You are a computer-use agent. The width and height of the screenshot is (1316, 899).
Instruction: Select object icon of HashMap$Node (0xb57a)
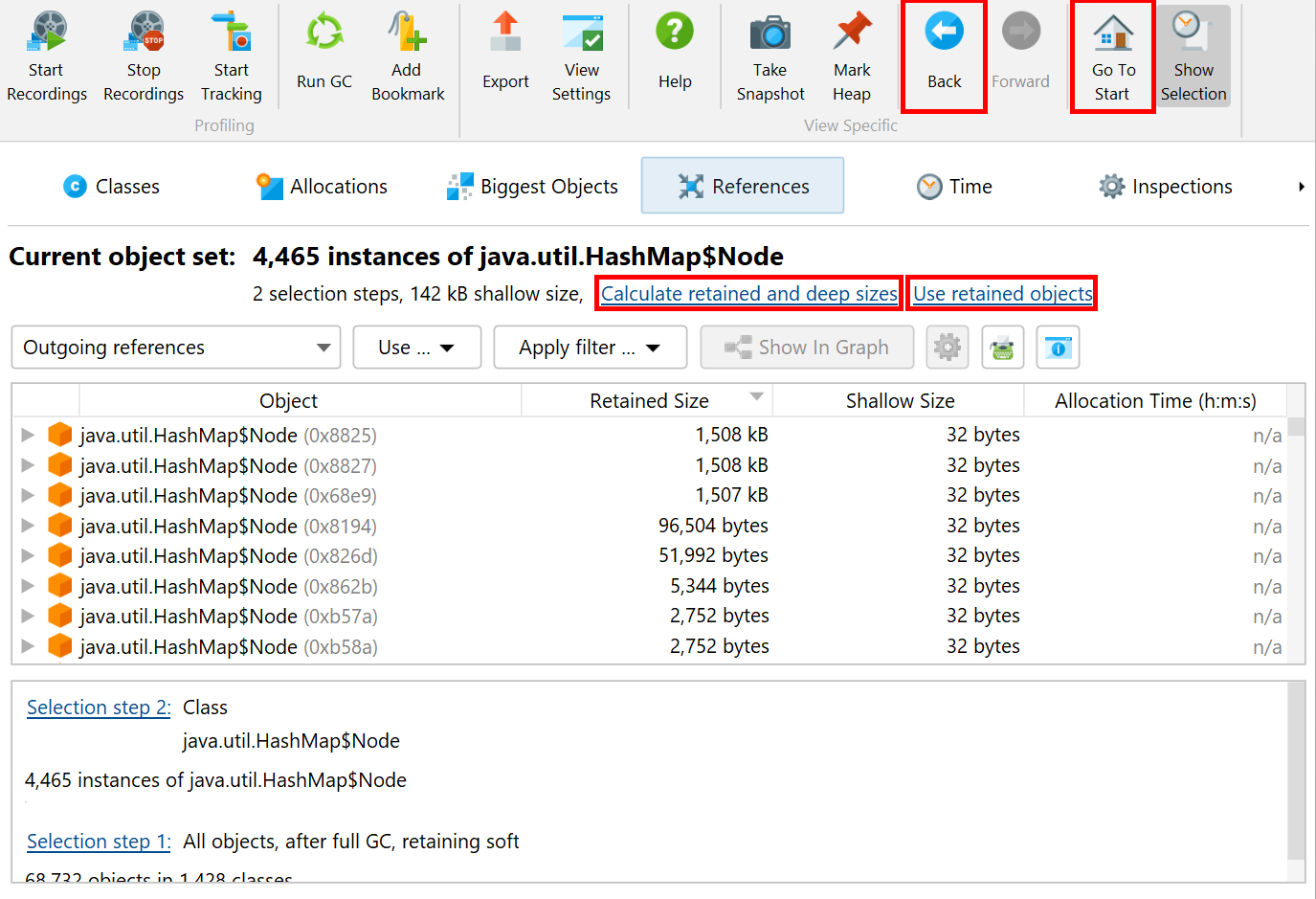(60, 617)
